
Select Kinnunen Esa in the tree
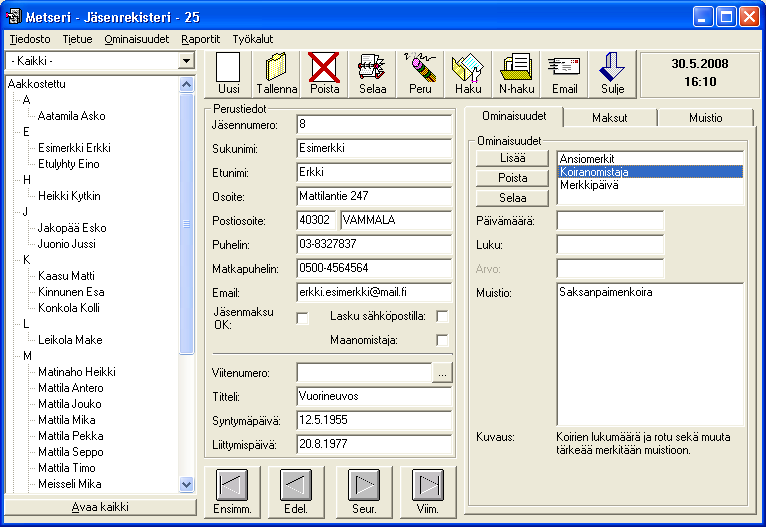point(71,292)
